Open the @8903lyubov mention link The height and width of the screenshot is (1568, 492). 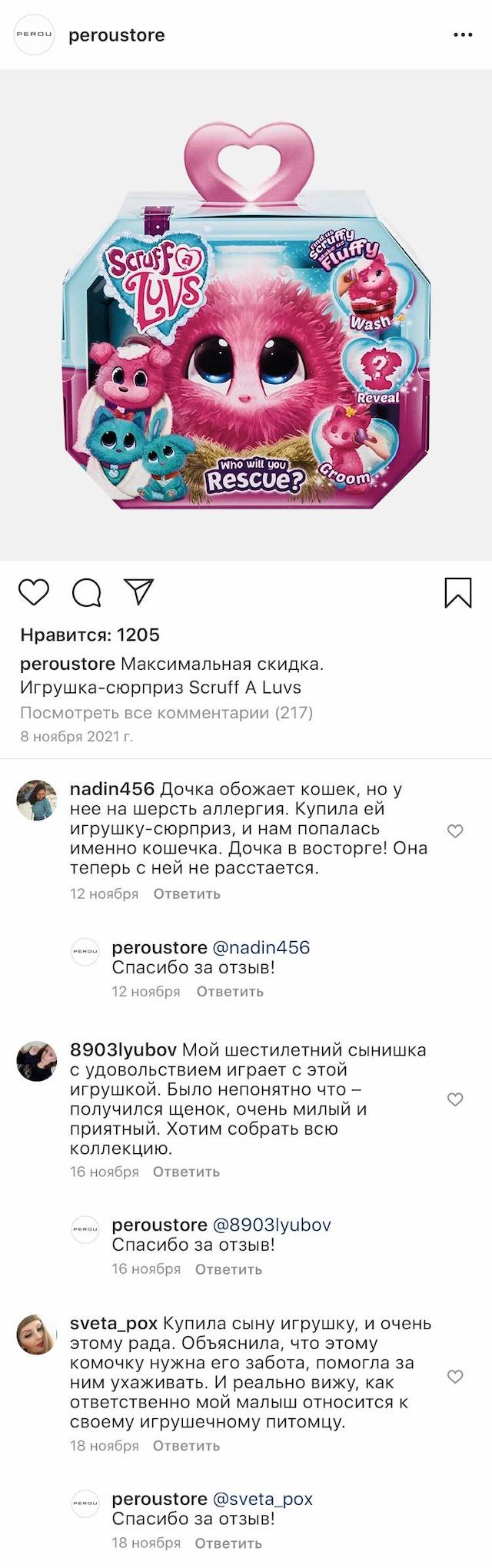click(271, 1225)
